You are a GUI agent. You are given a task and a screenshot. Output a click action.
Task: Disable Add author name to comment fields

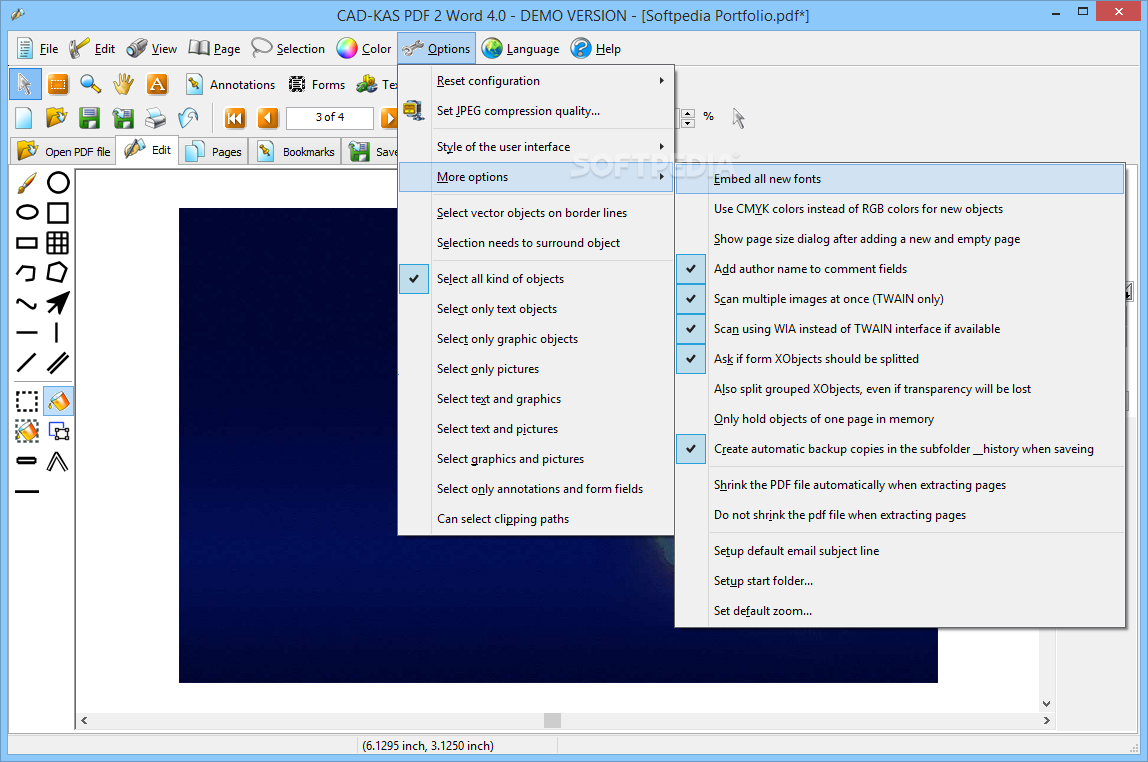(900, 269)
